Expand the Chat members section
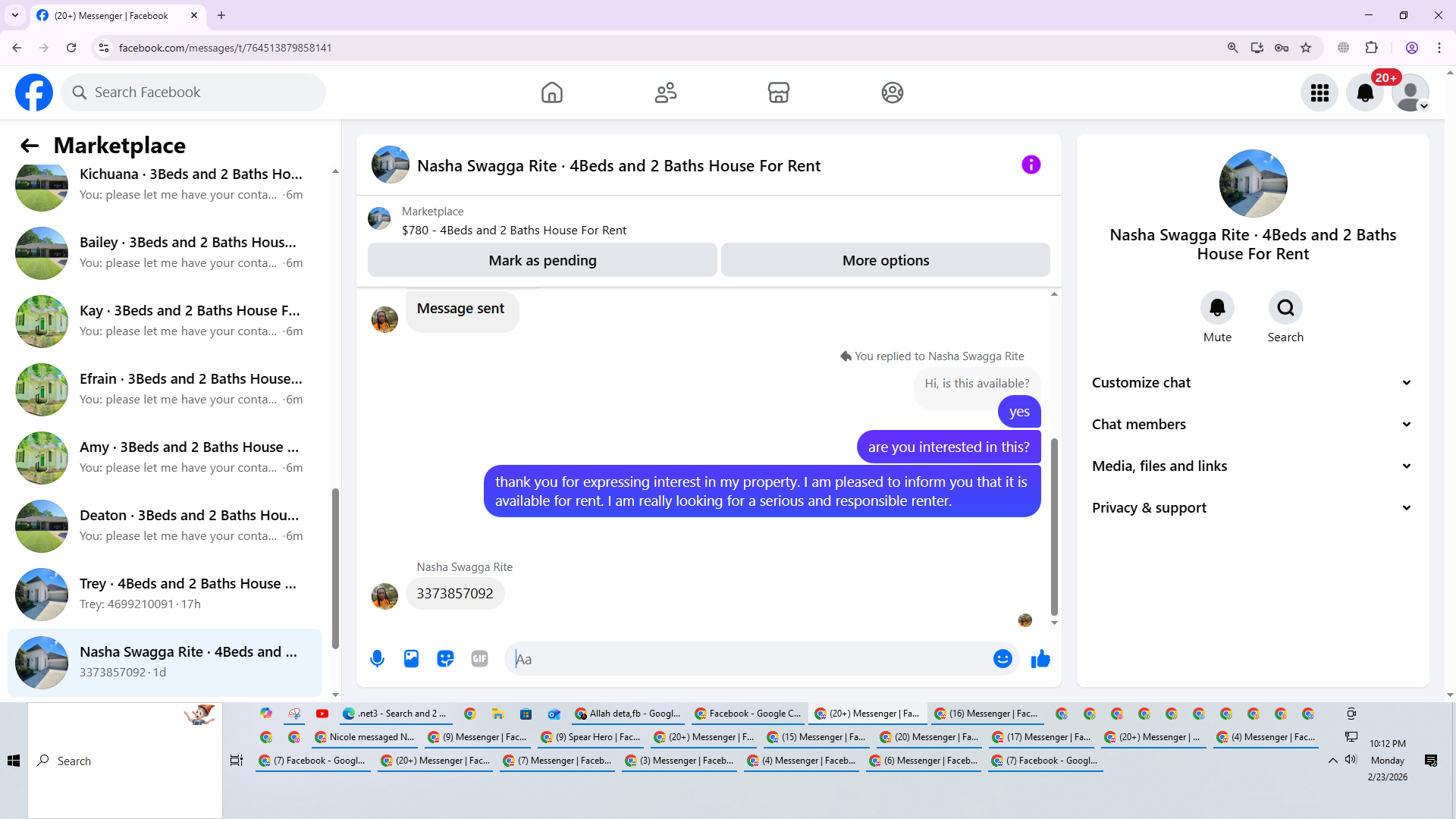Image resolution: width=1456 pixels, height=819 pixels. tap(1251, 425)
